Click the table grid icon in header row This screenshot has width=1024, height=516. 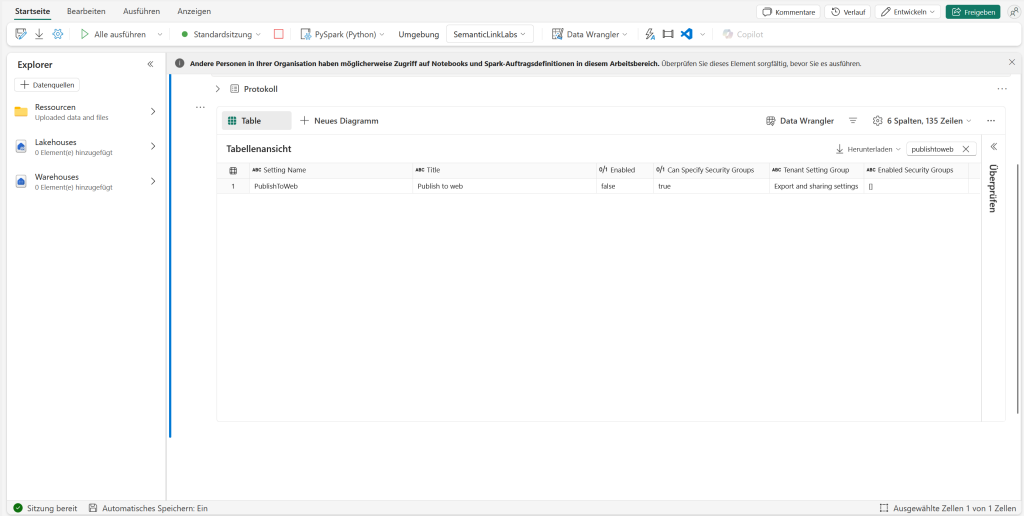pyautogui.click(x=233, y=170)
